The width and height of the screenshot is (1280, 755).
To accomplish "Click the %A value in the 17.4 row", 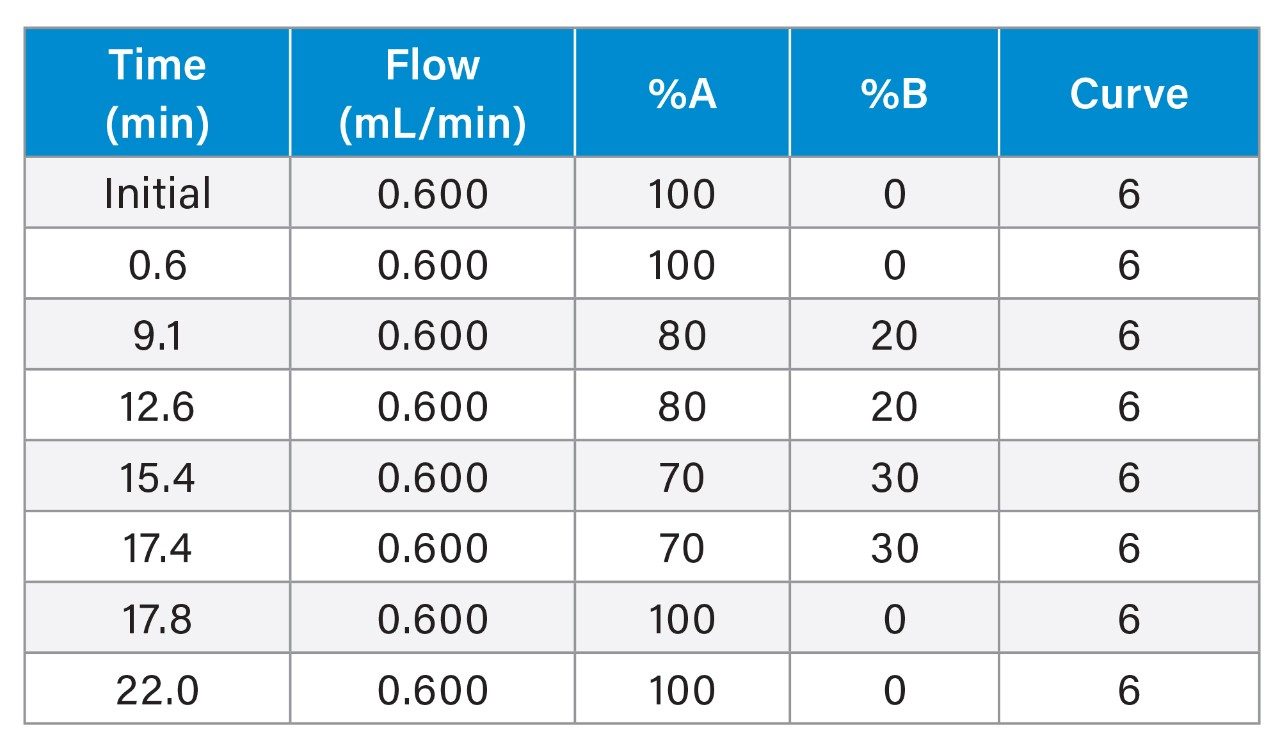I will [682, 548].
